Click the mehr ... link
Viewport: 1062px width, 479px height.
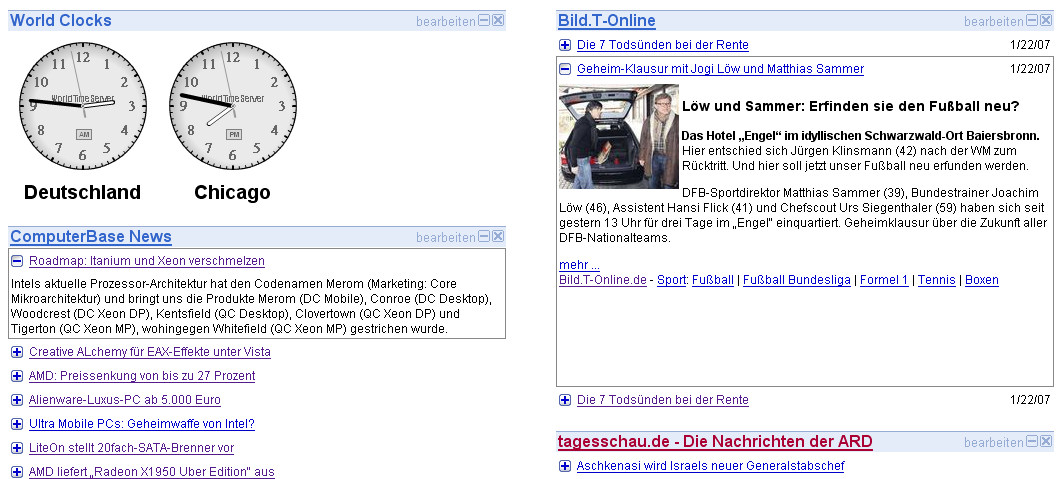(x=579, y=266)
